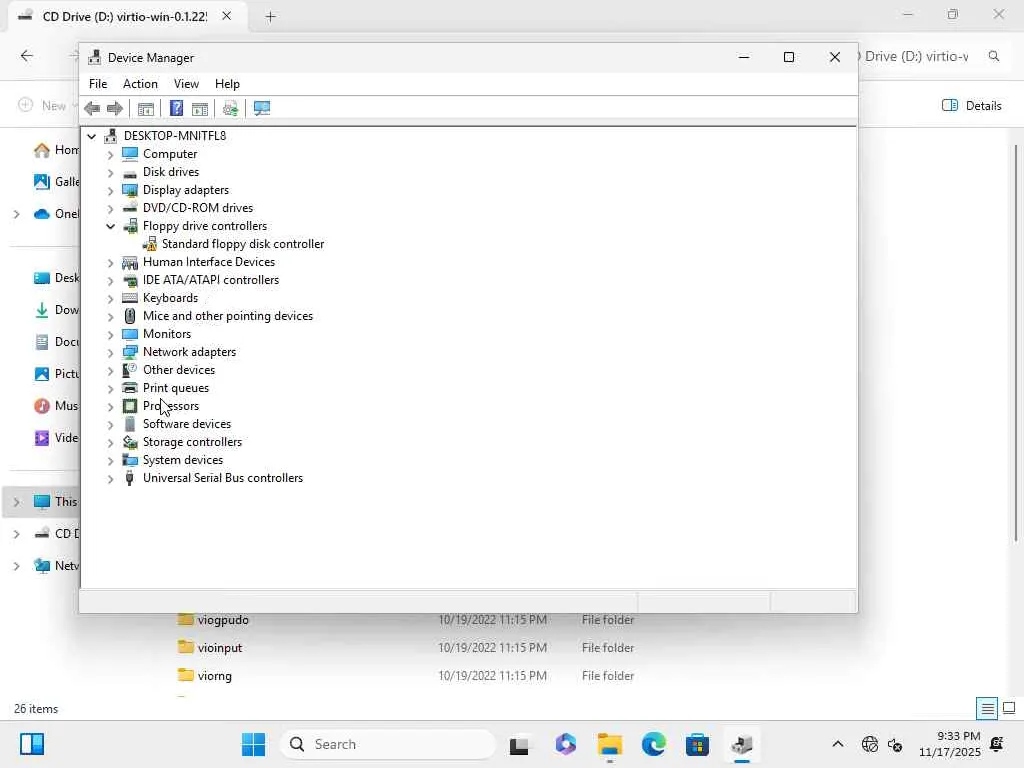Screen dimensions: 1024x768
Task: Expand the System devices category
Action: 110,460
